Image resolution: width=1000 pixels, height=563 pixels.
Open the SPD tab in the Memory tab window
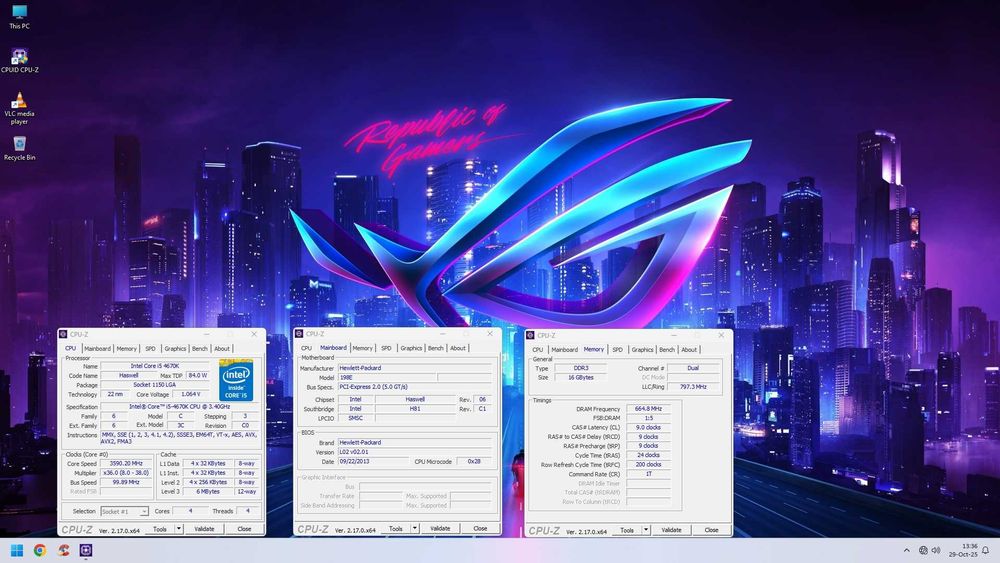tap(617, 349)
